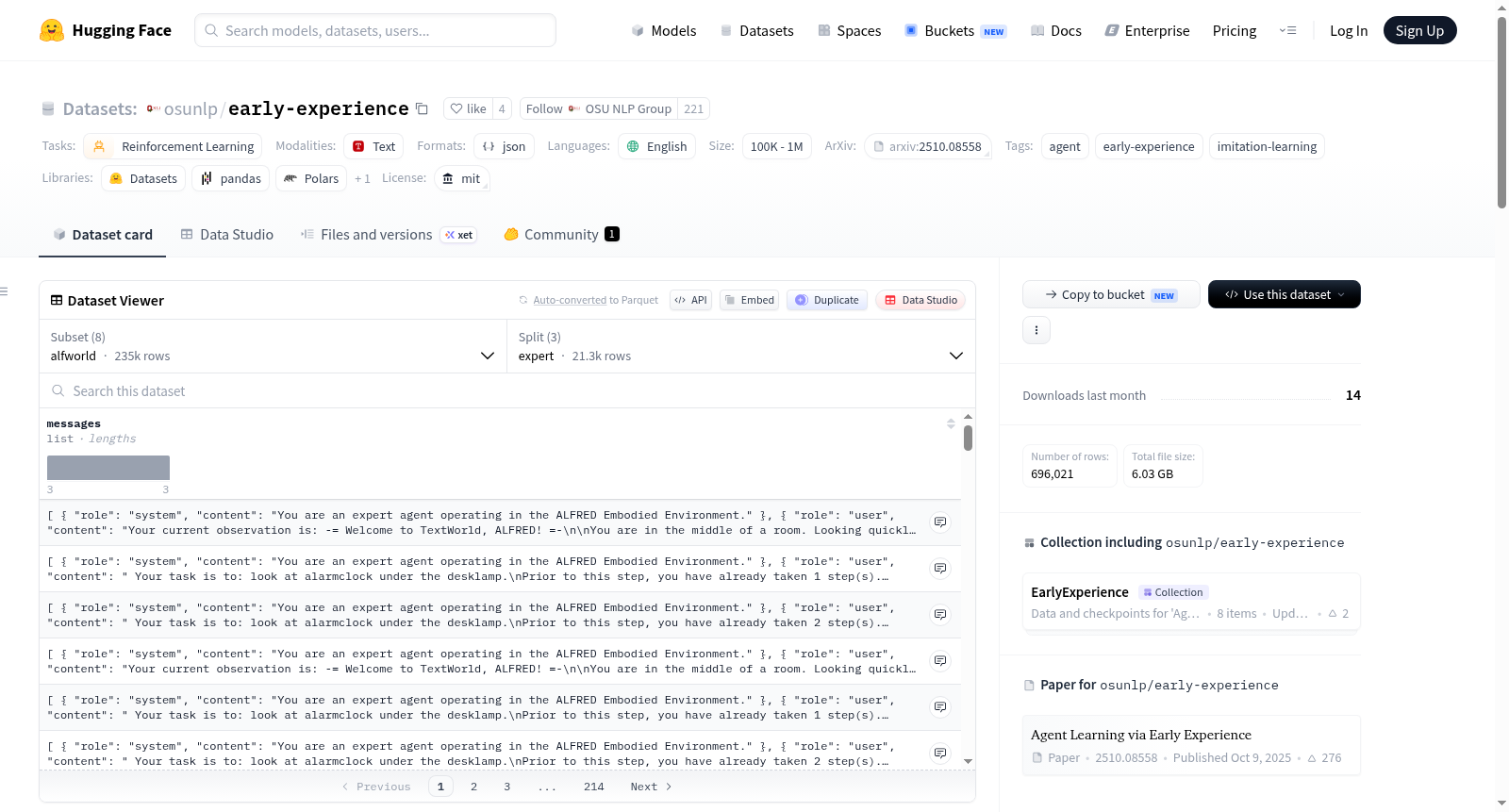Focus the models, datasets, users search box
The height and width of the screenshot is (812, 1509).
click(375, 30)
